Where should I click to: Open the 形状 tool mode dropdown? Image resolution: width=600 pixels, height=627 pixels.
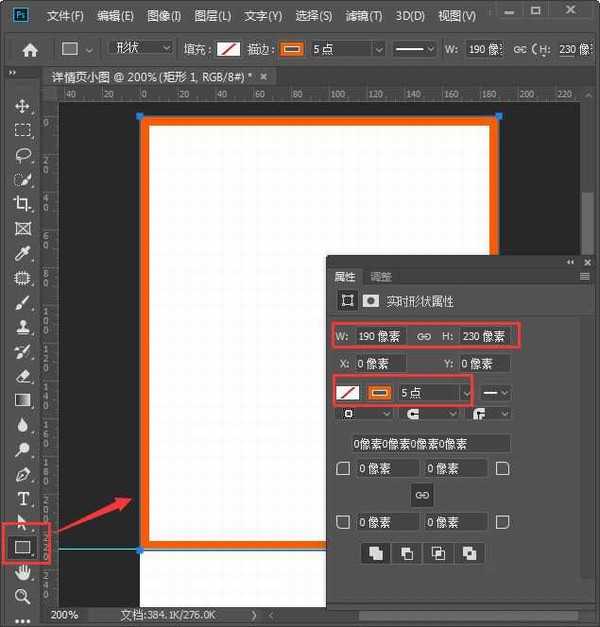click(140, 49)
